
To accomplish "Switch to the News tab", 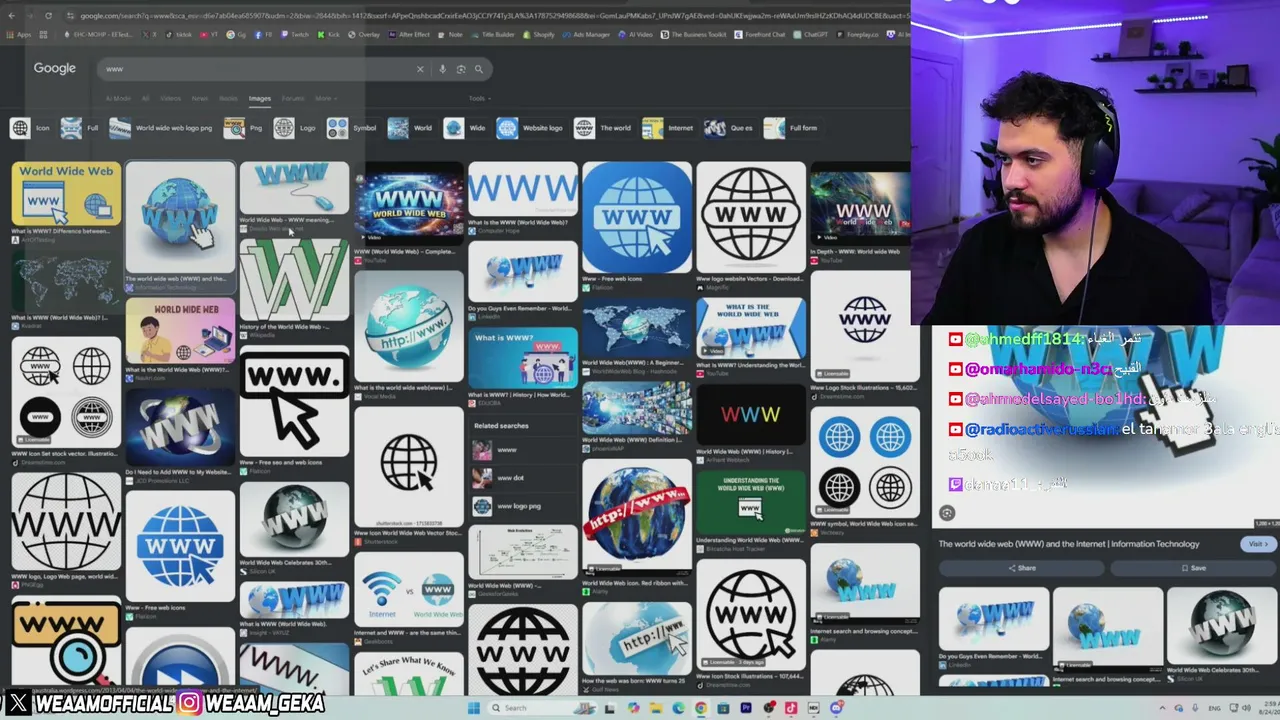I will pyautogui.click(x=200, y=98).
